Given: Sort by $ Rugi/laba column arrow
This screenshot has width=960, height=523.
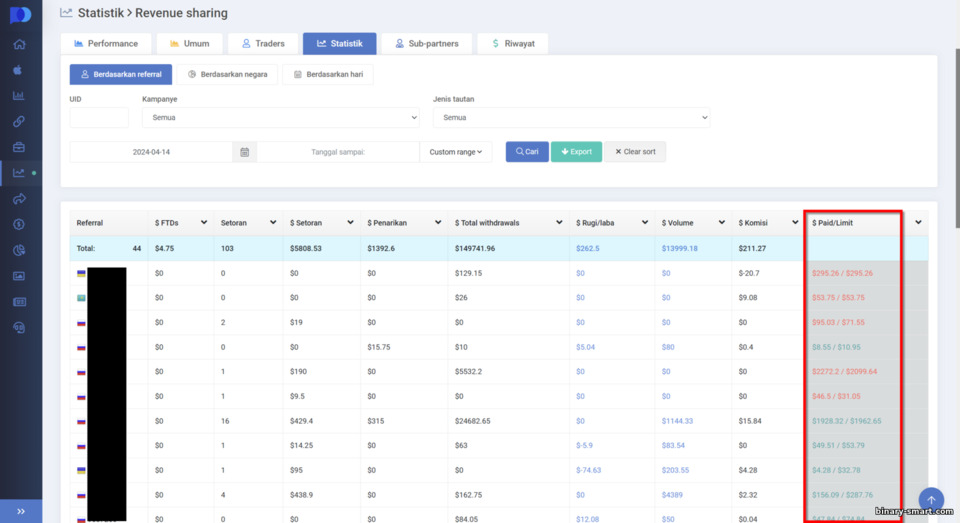Looking at the screenshot, I should (x=644, y=222).
